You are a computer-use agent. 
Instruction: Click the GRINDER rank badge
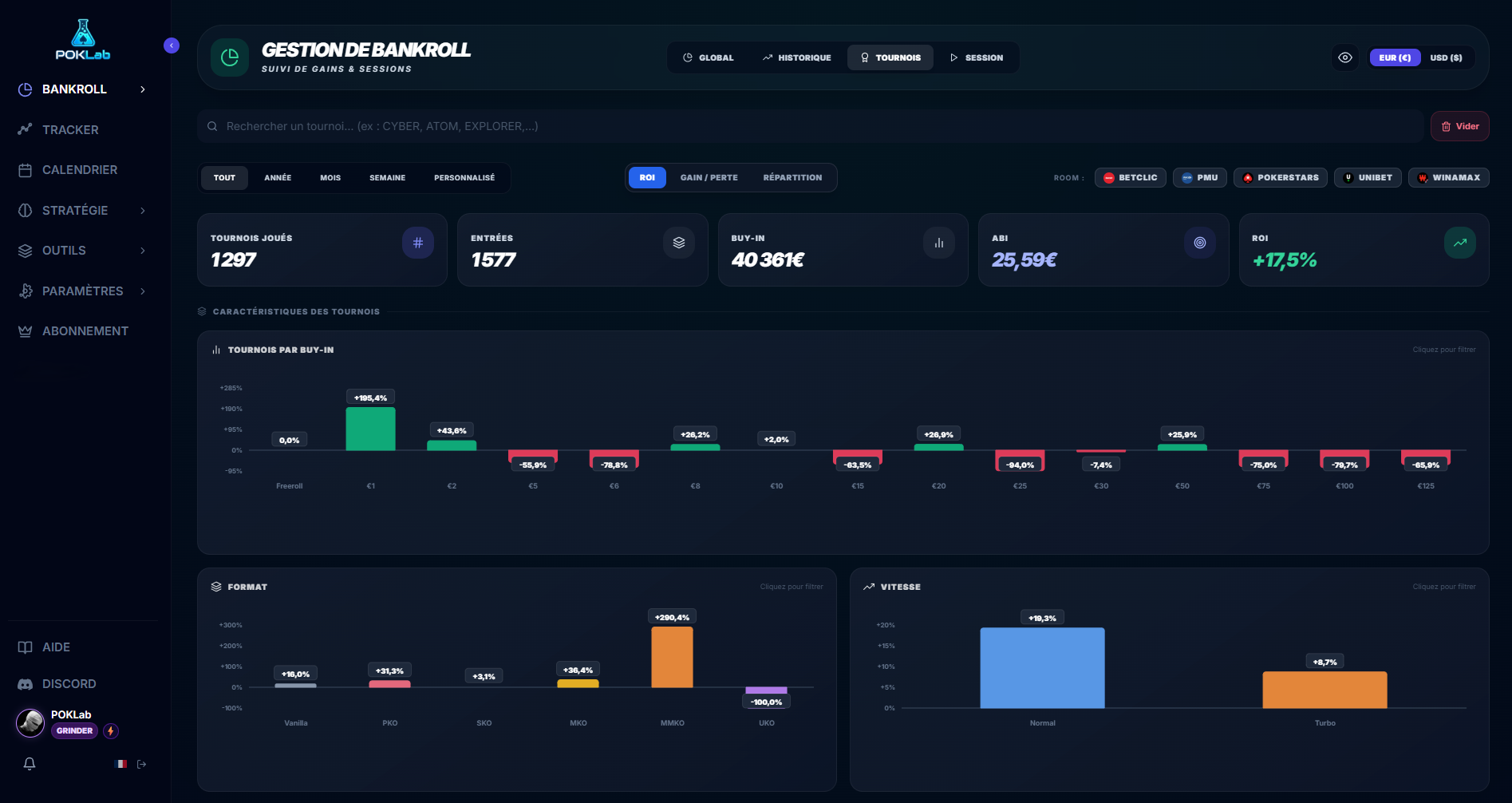click(x=75, y=731)
